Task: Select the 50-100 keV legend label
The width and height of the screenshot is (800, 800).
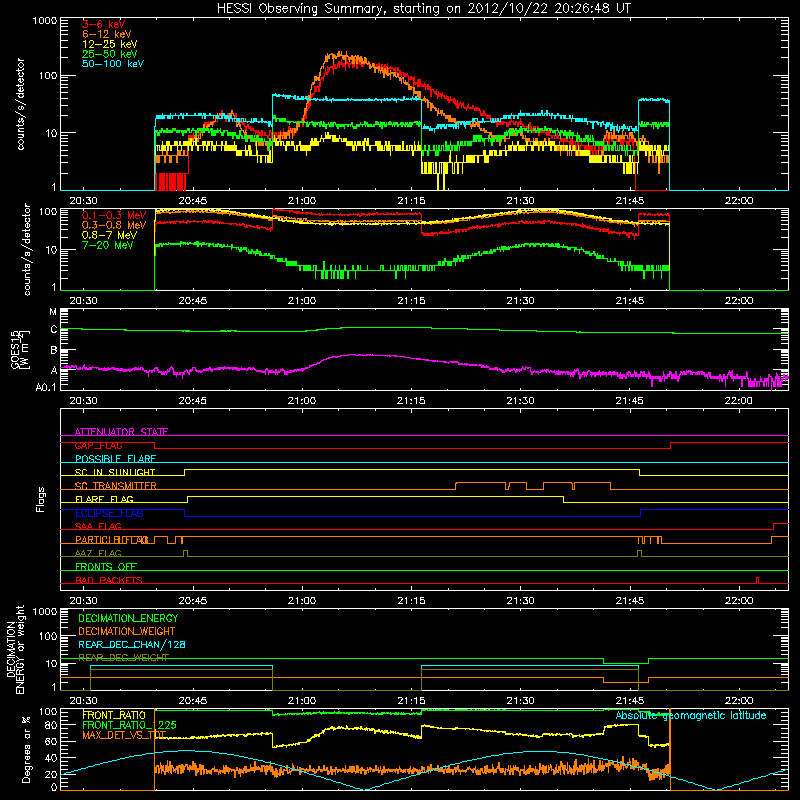Action: tap(112, 64)
